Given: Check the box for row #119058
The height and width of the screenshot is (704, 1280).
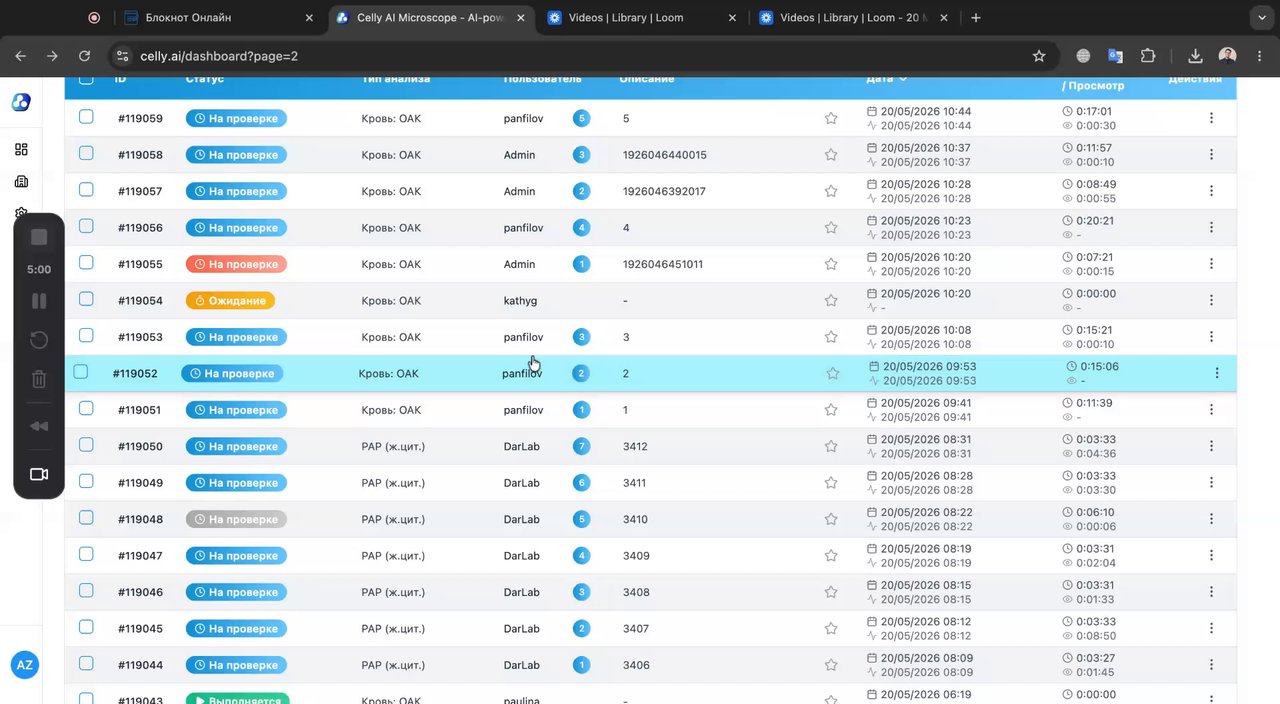Looking at the screenshot, I should (x=86, y=153).
